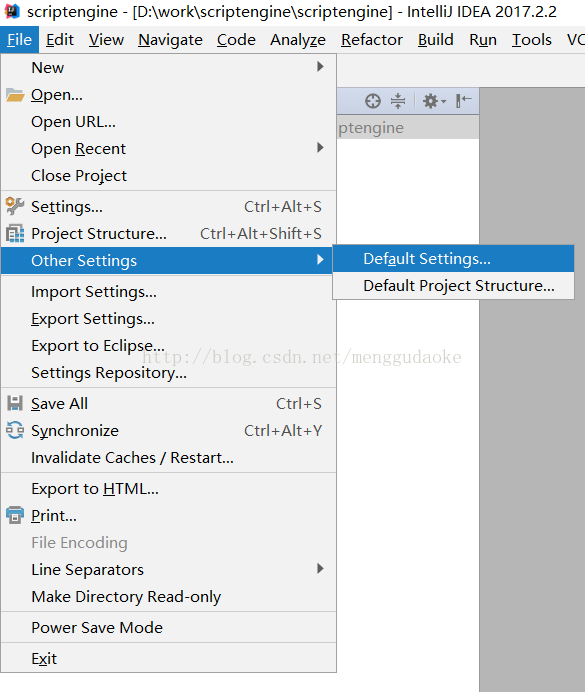
Task: Click the hide panel icon
Action: pyautogui.click(x=464, y=101)
